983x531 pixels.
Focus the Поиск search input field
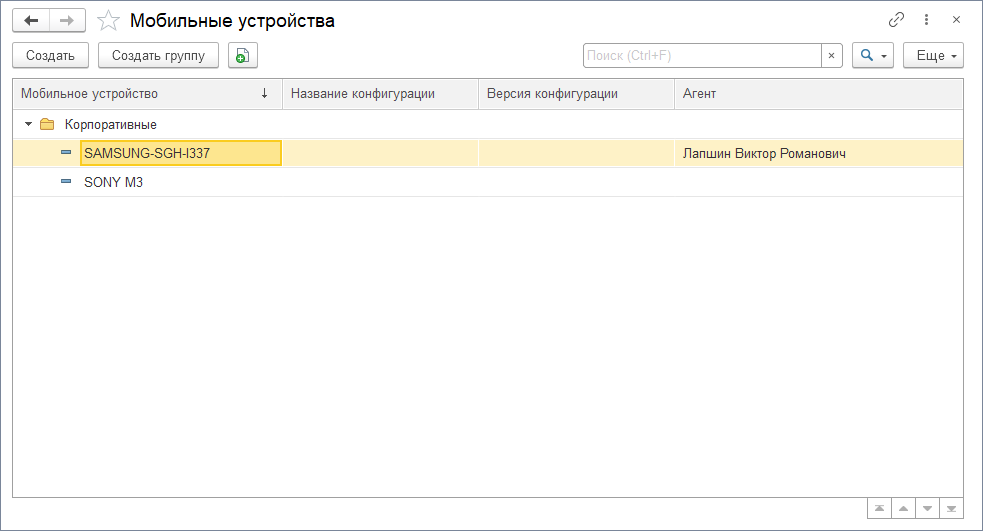[702, 56]
